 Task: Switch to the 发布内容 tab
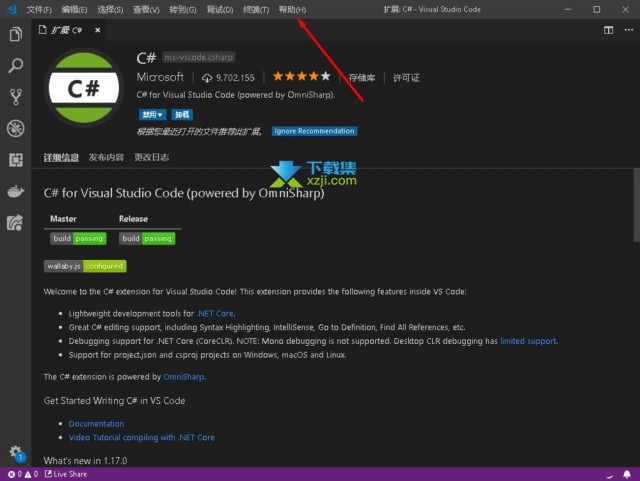(x=106, y=157)
